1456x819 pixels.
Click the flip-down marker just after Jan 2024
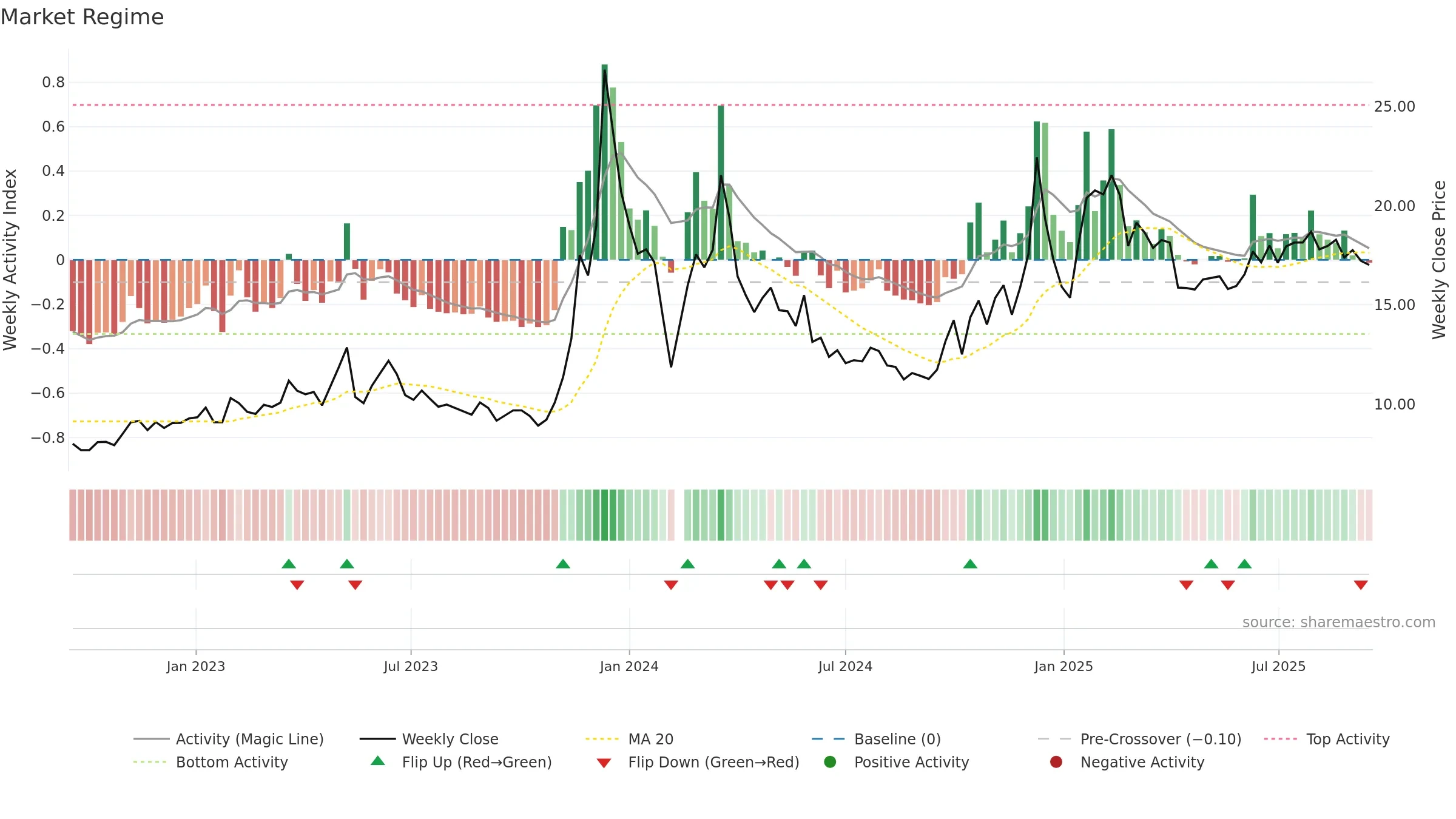coord(671,585)
